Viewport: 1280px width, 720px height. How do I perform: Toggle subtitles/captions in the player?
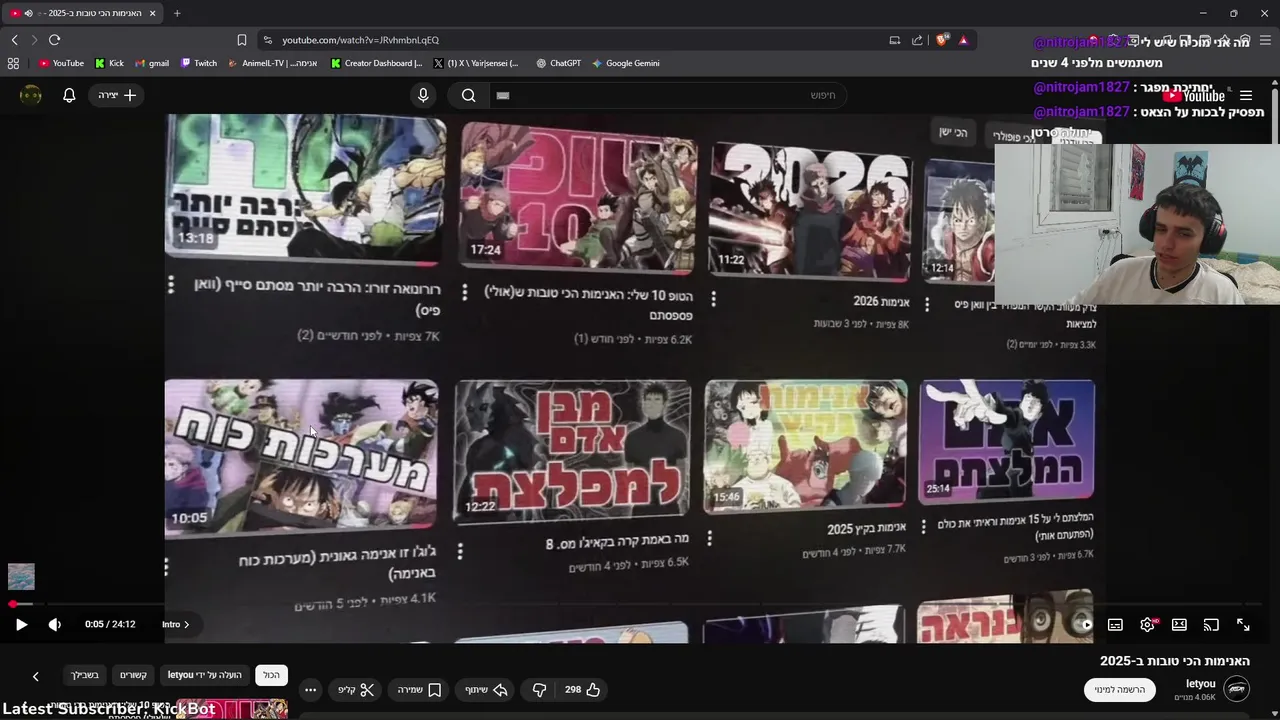[1115, 624]
